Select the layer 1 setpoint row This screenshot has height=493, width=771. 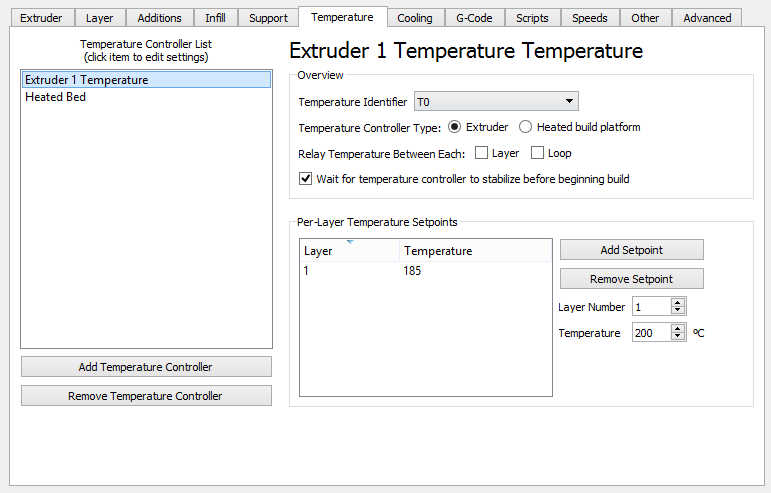(x=426, y=271)
